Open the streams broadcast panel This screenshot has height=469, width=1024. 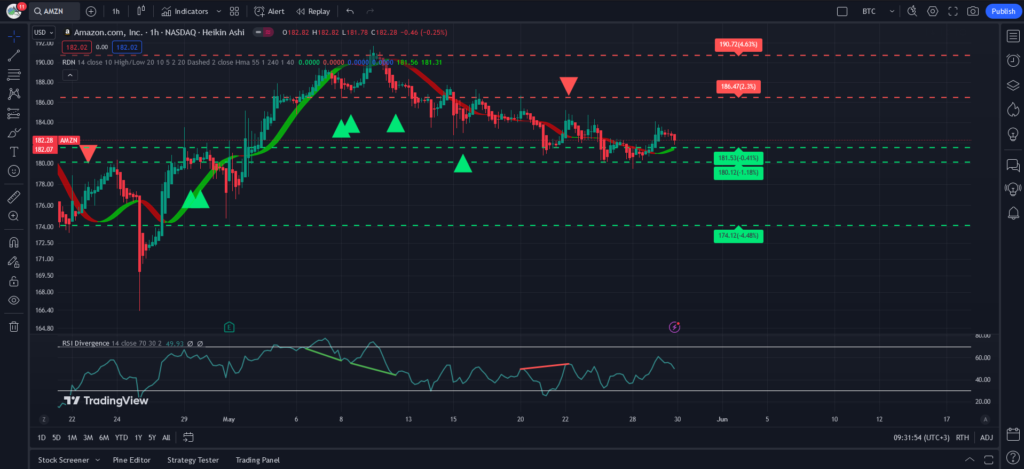click(x=1013, y=189)
